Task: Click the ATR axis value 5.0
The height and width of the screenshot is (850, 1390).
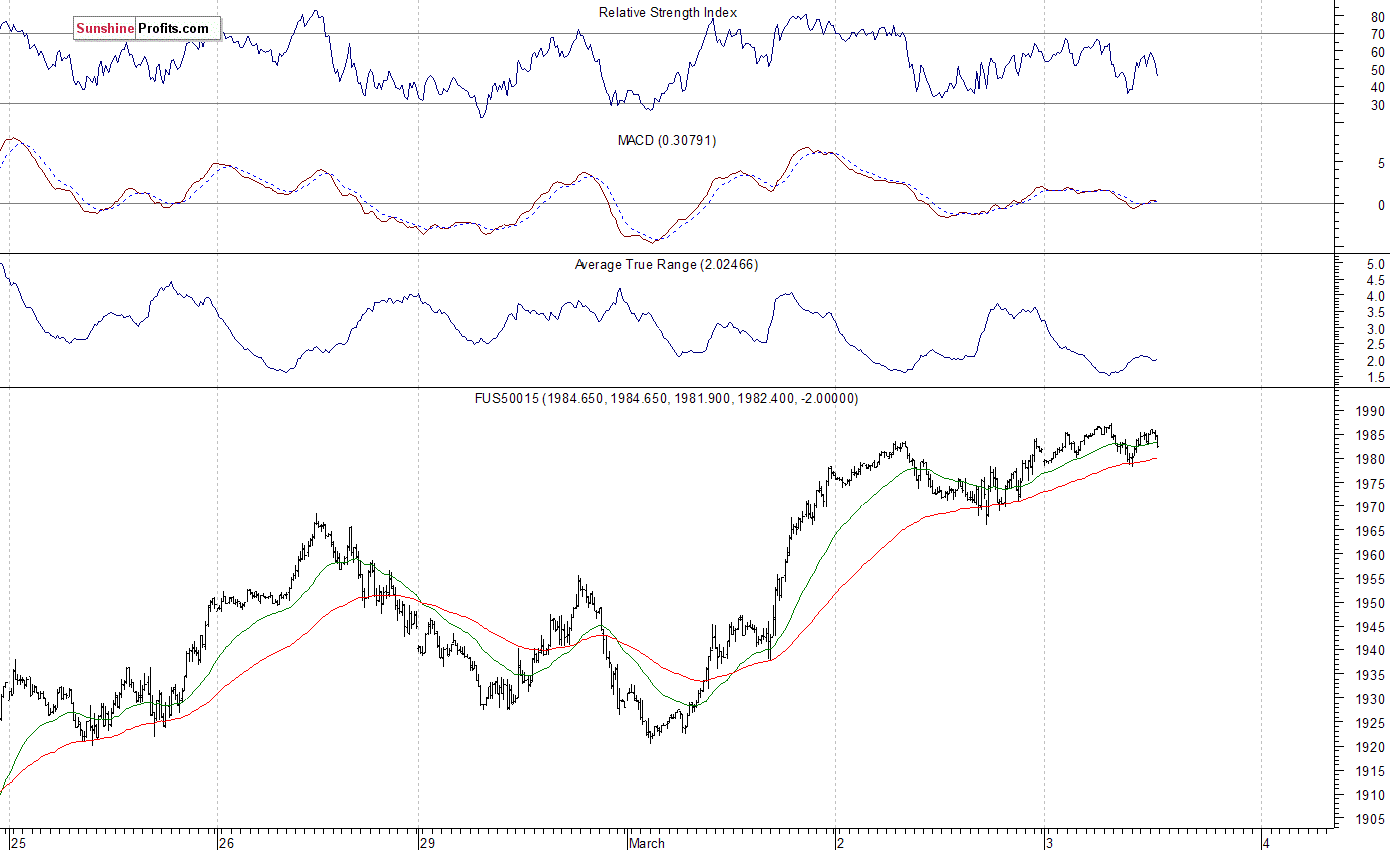Action: click(1376, 264)
